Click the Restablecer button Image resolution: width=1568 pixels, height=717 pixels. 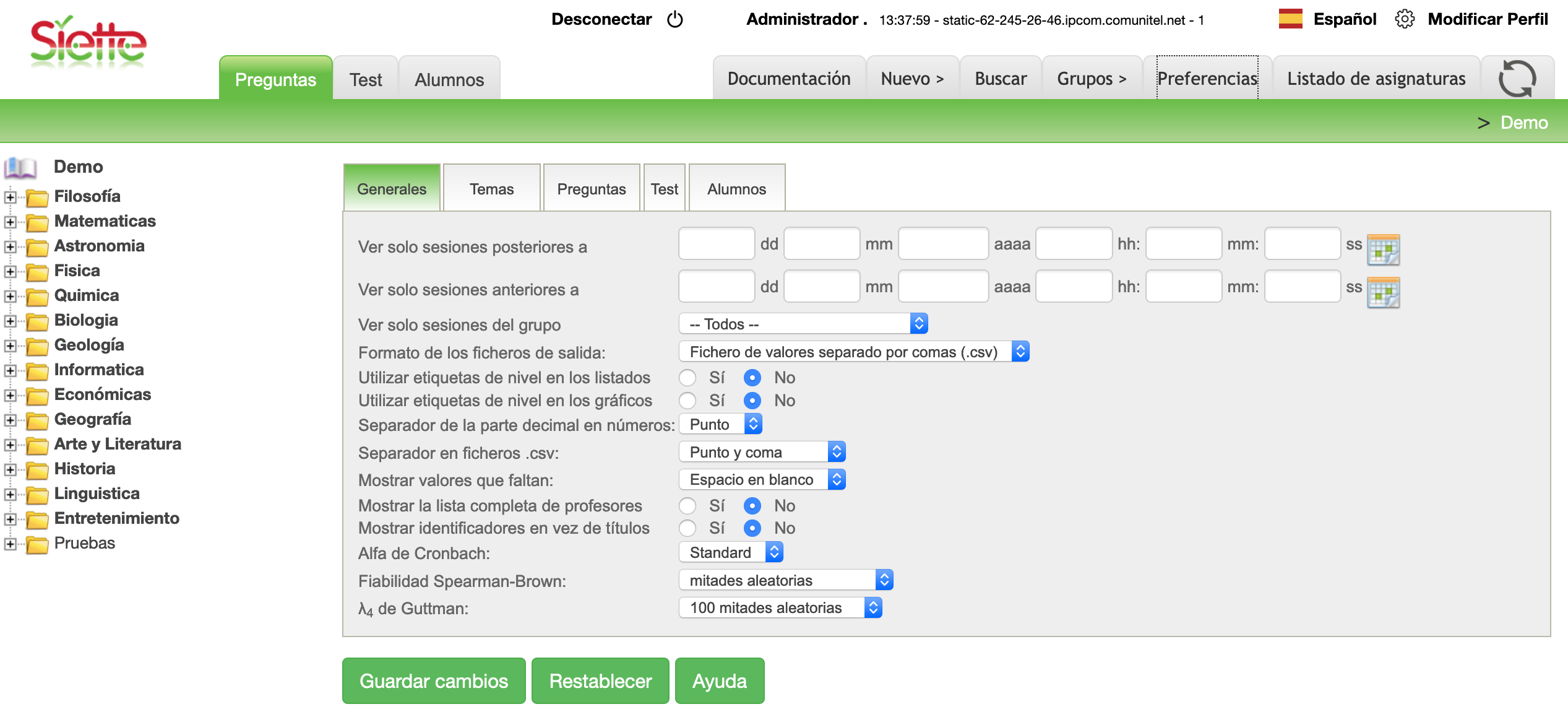coord(600,680)
